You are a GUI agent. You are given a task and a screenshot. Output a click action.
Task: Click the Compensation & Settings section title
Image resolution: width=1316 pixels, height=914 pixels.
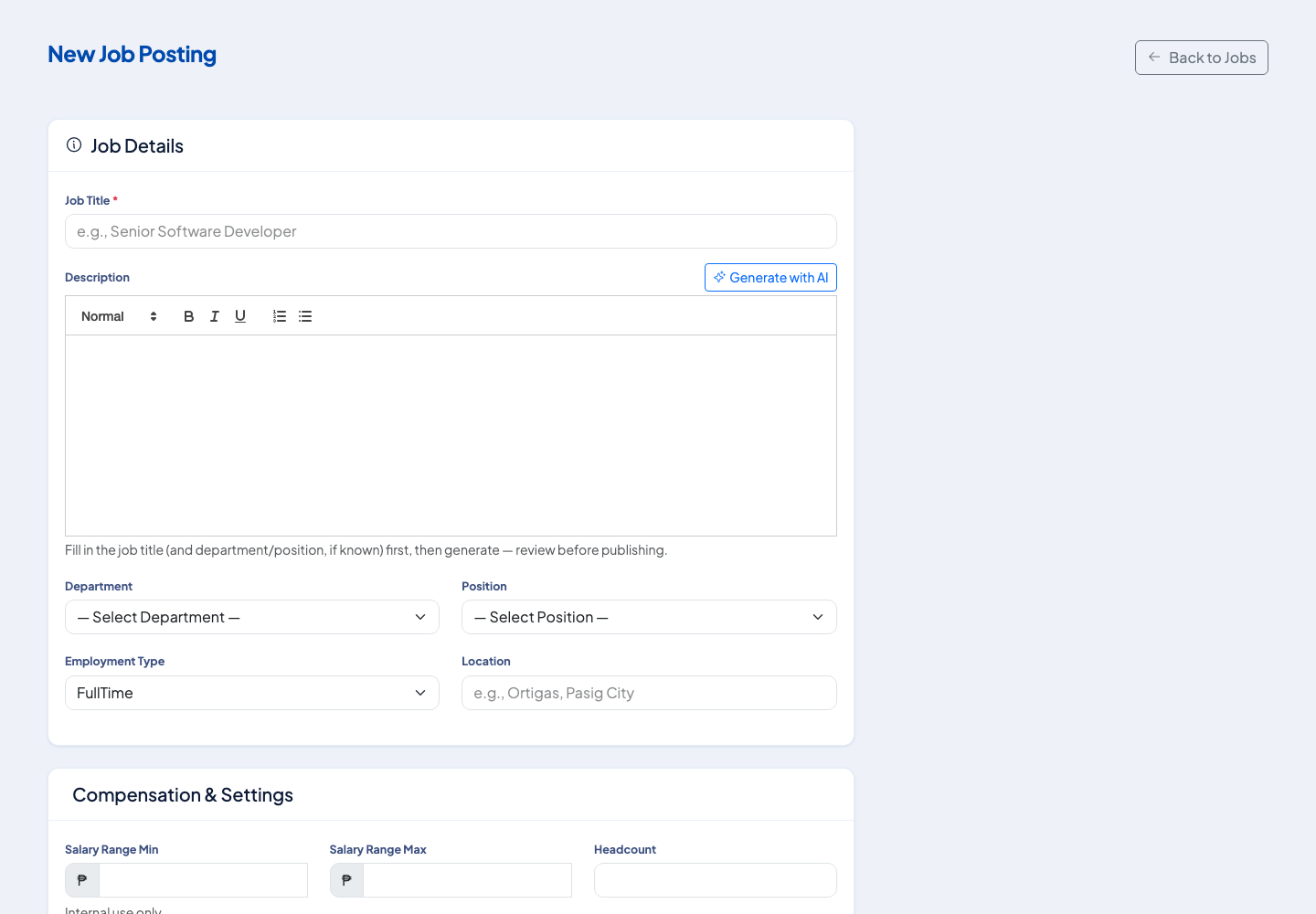tap(183, 795)
